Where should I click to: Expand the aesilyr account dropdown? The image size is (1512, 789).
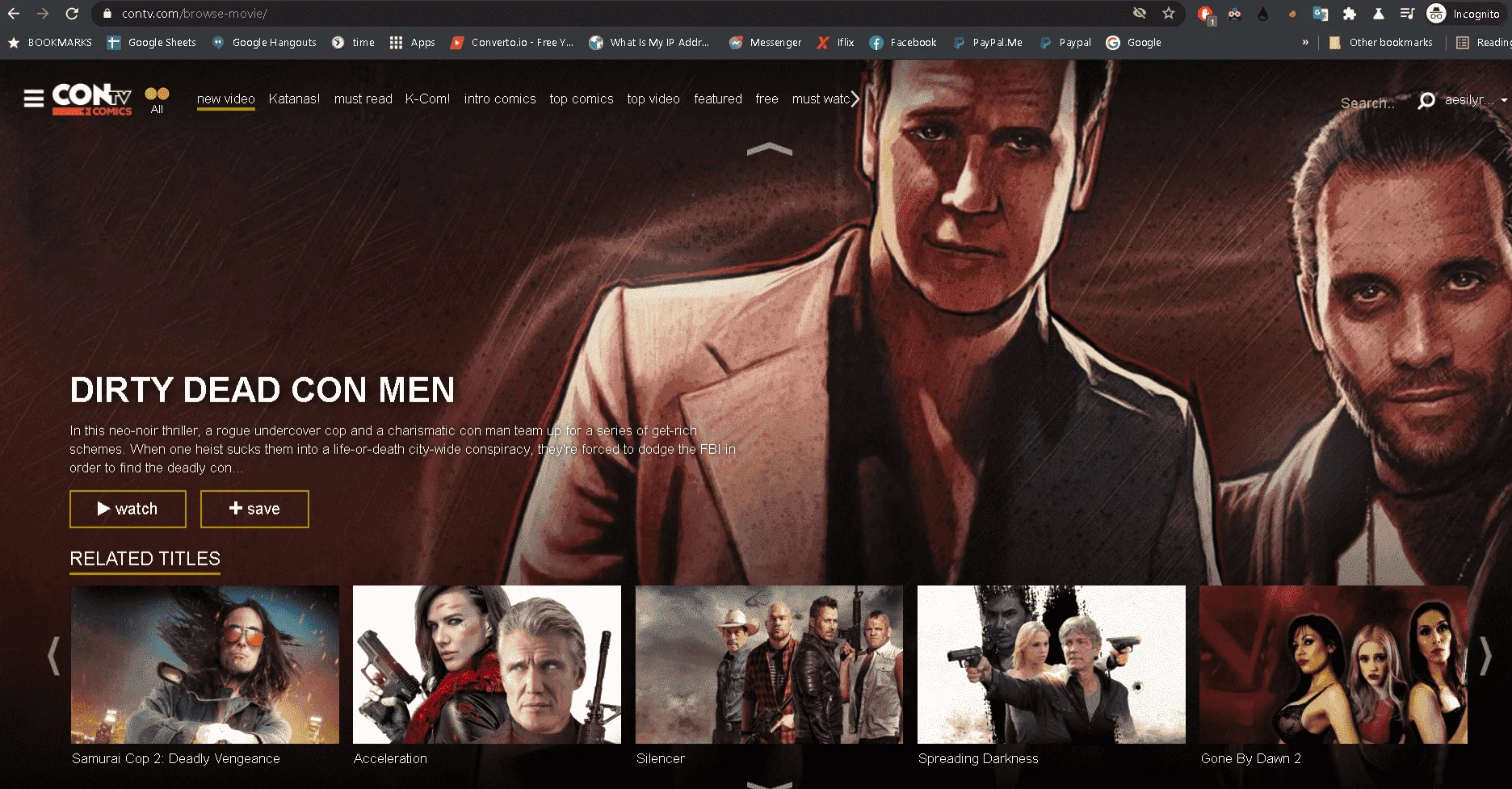(1476, 100)
